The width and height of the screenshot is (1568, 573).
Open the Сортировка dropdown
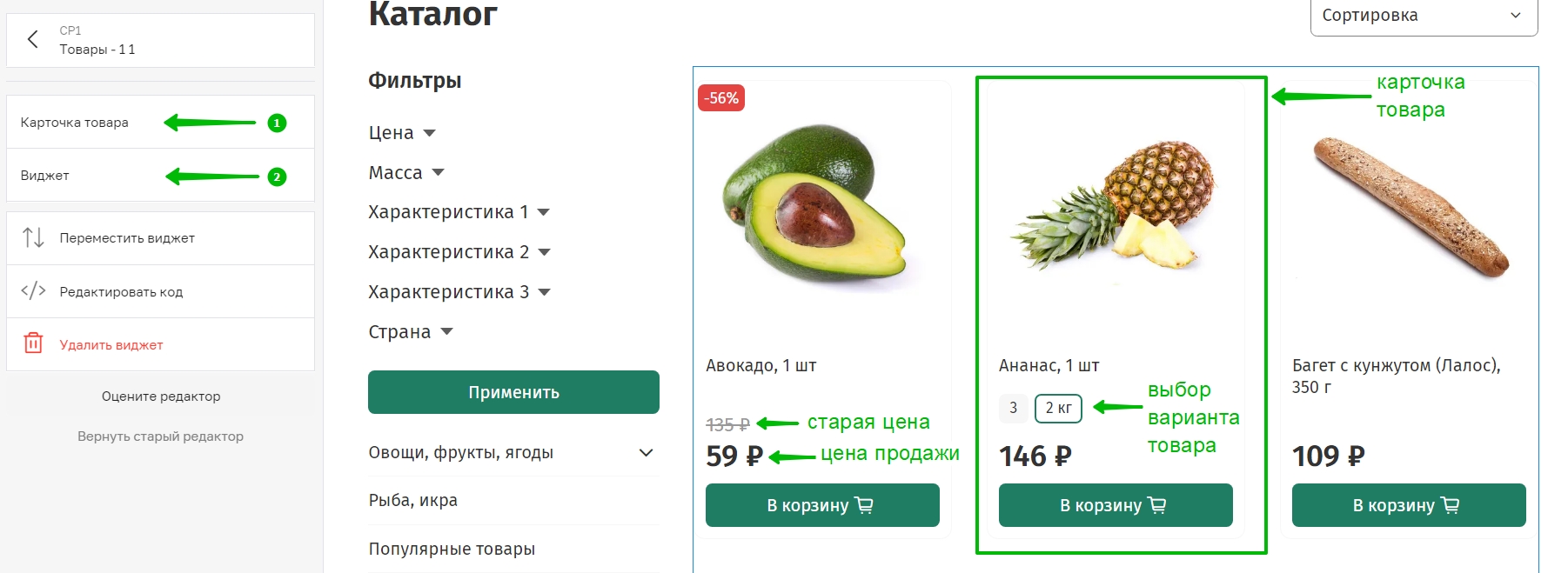[x=1423, y=16]
